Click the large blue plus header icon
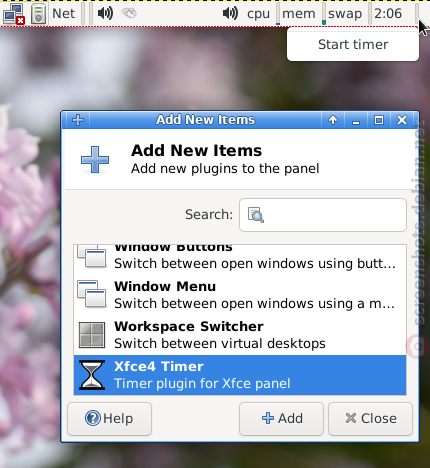 [x=95, y=160]
